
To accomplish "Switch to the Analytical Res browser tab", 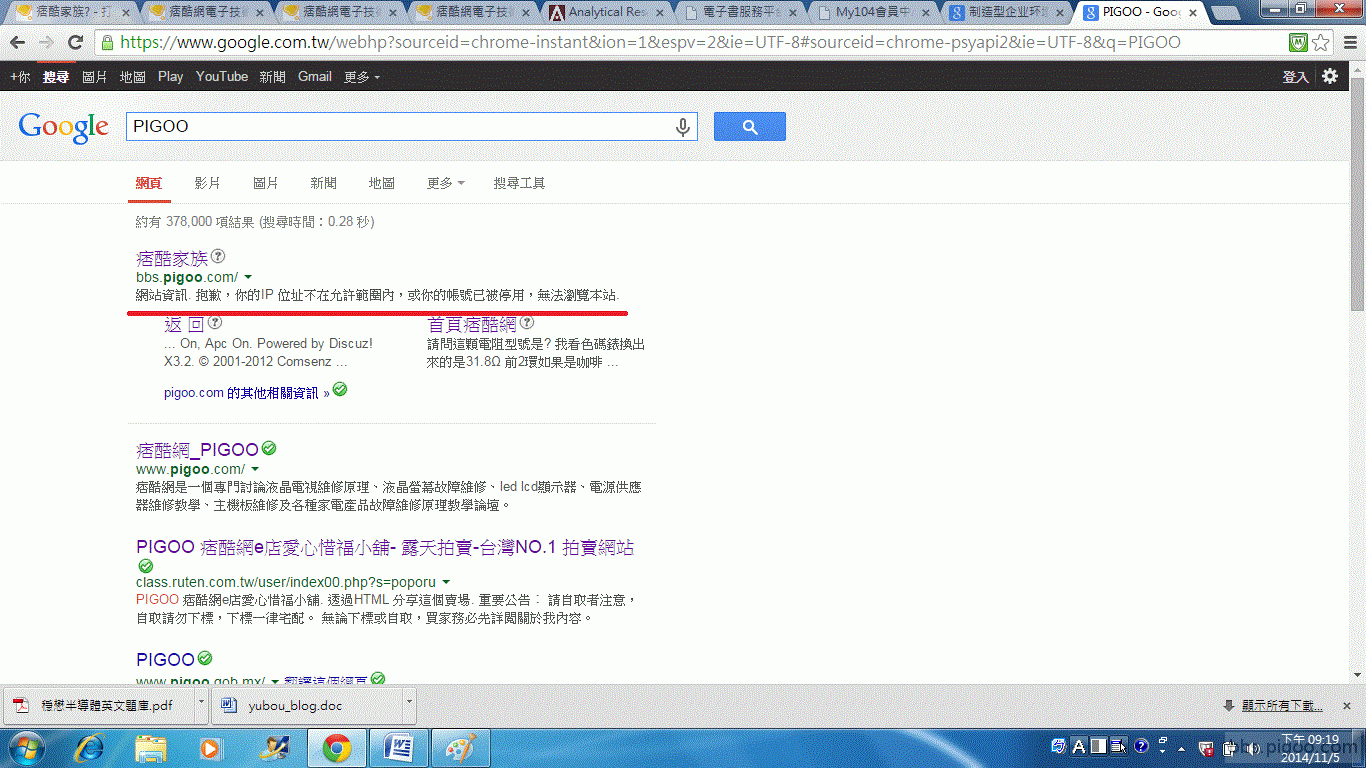I will tap(607, 12).
